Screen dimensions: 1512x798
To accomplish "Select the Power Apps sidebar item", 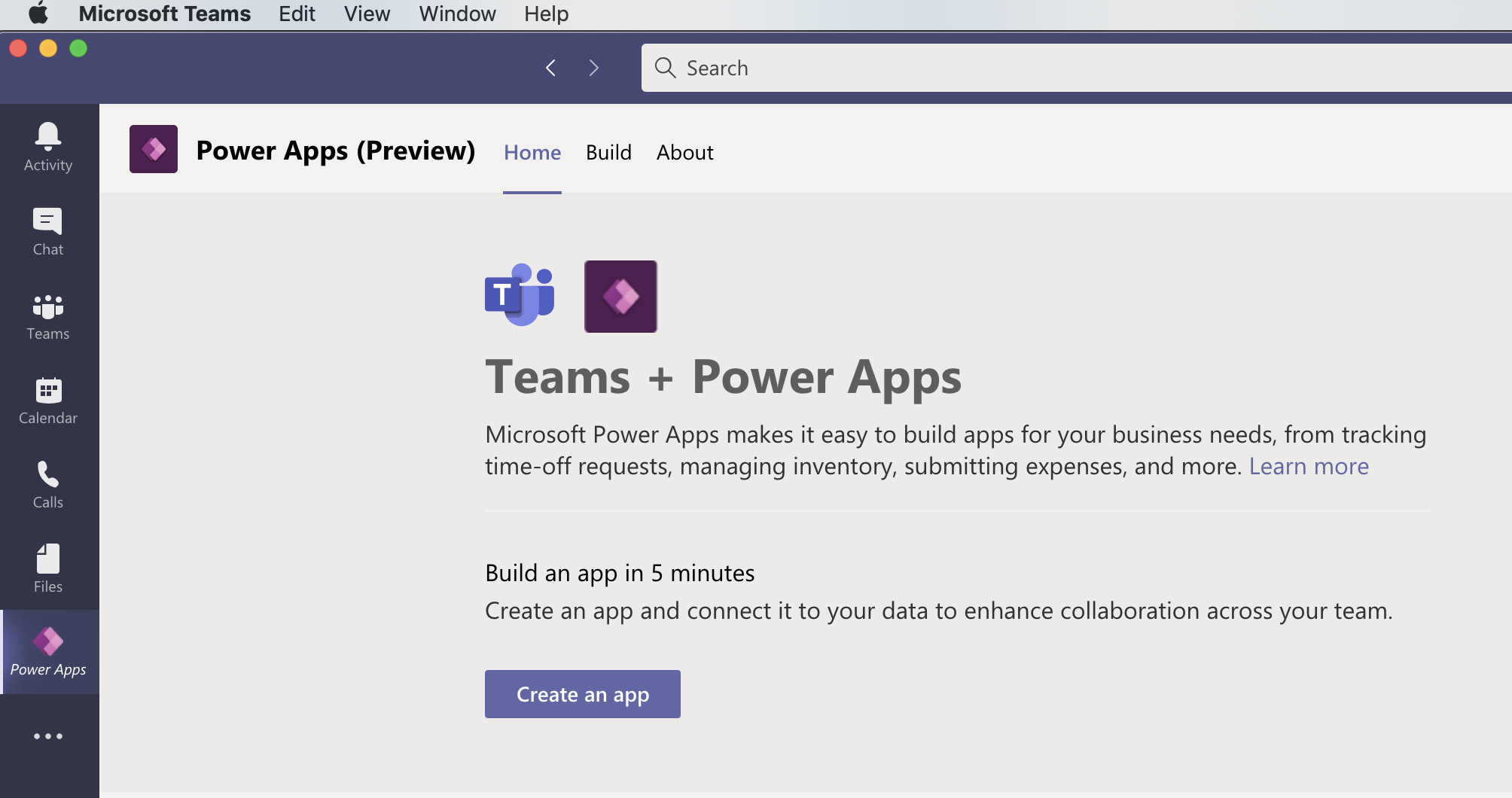I will click(x=48, y=652).
